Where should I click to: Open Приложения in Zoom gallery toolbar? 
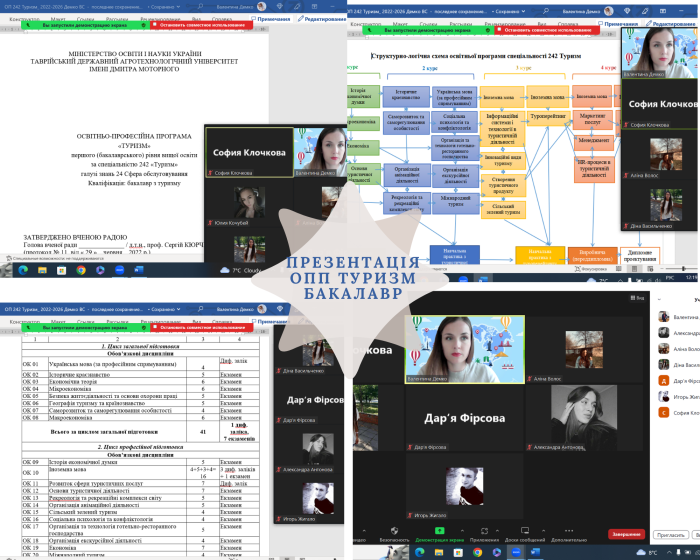coord(484,534)
